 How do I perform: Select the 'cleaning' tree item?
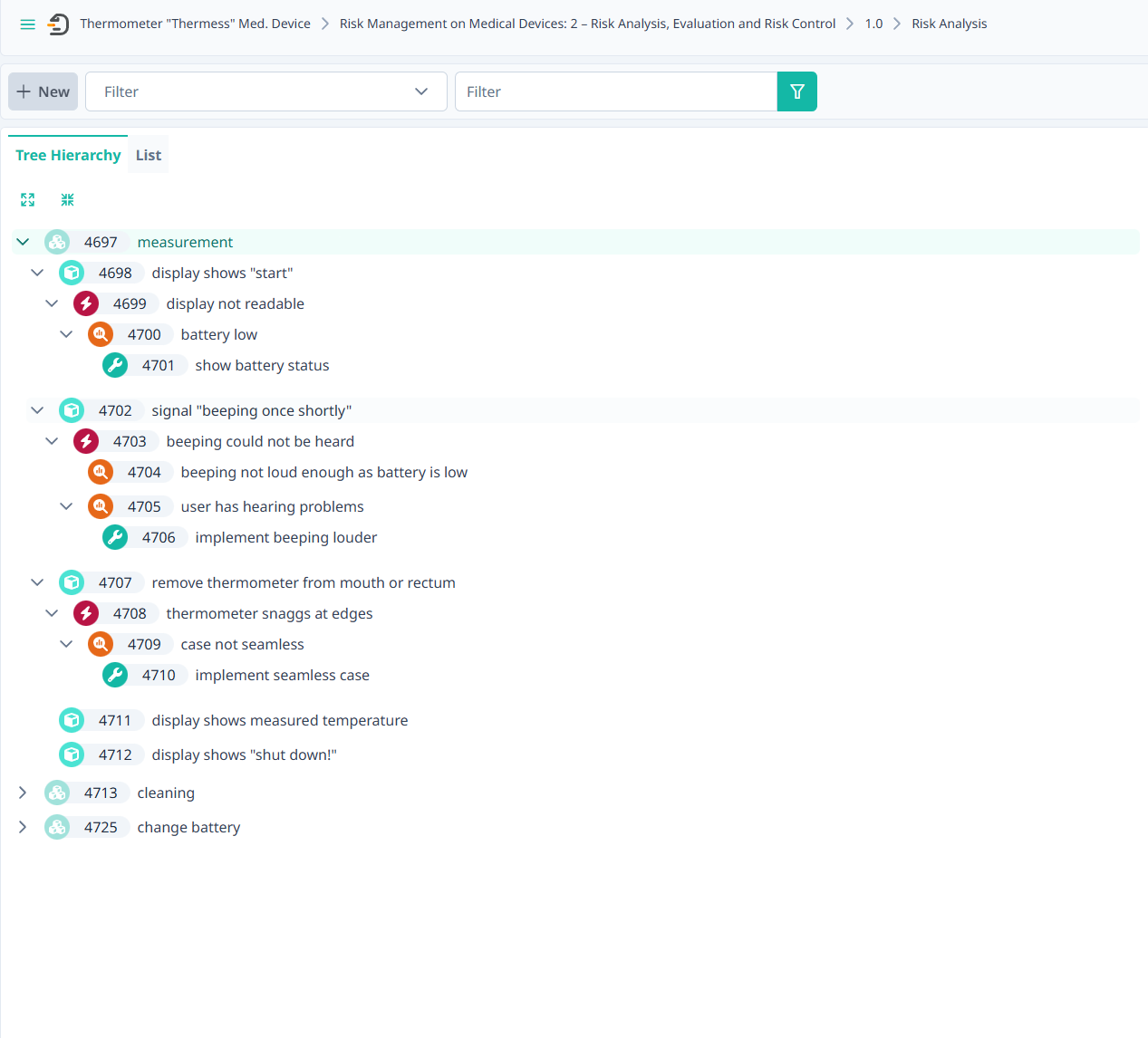166,793
